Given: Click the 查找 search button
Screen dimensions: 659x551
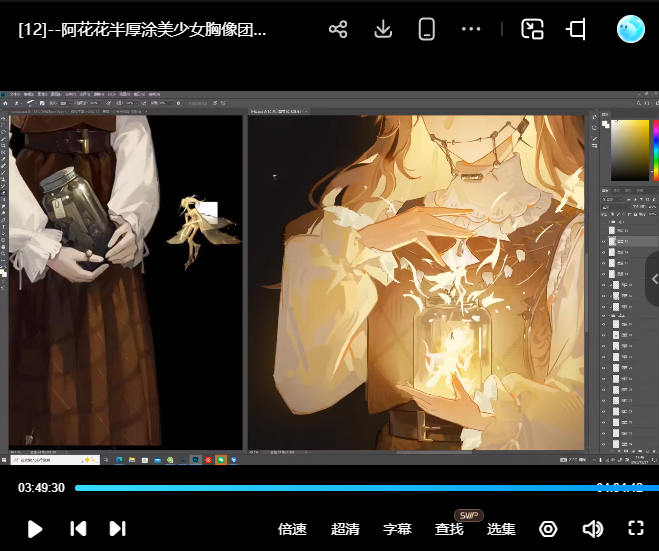Looking at the screenshot, I should [x=449, y=529].
